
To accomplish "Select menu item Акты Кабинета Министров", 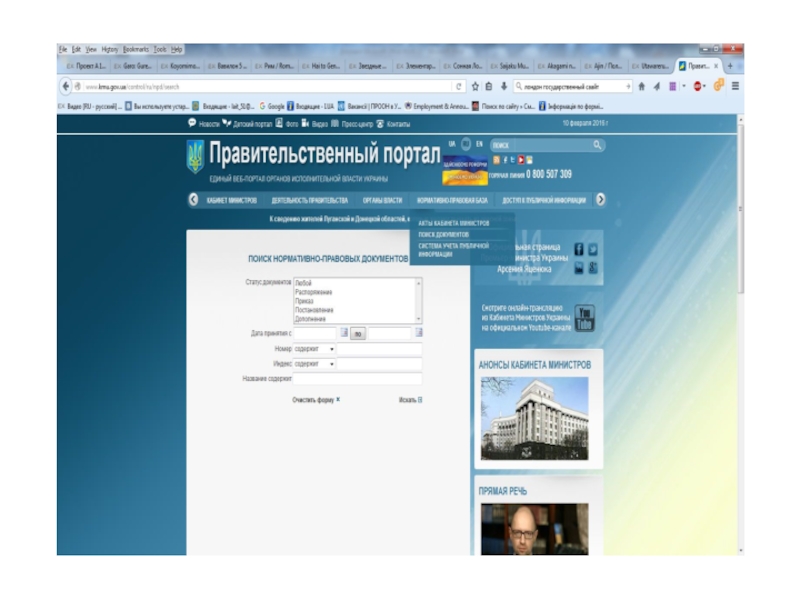I will pos(454,223).
